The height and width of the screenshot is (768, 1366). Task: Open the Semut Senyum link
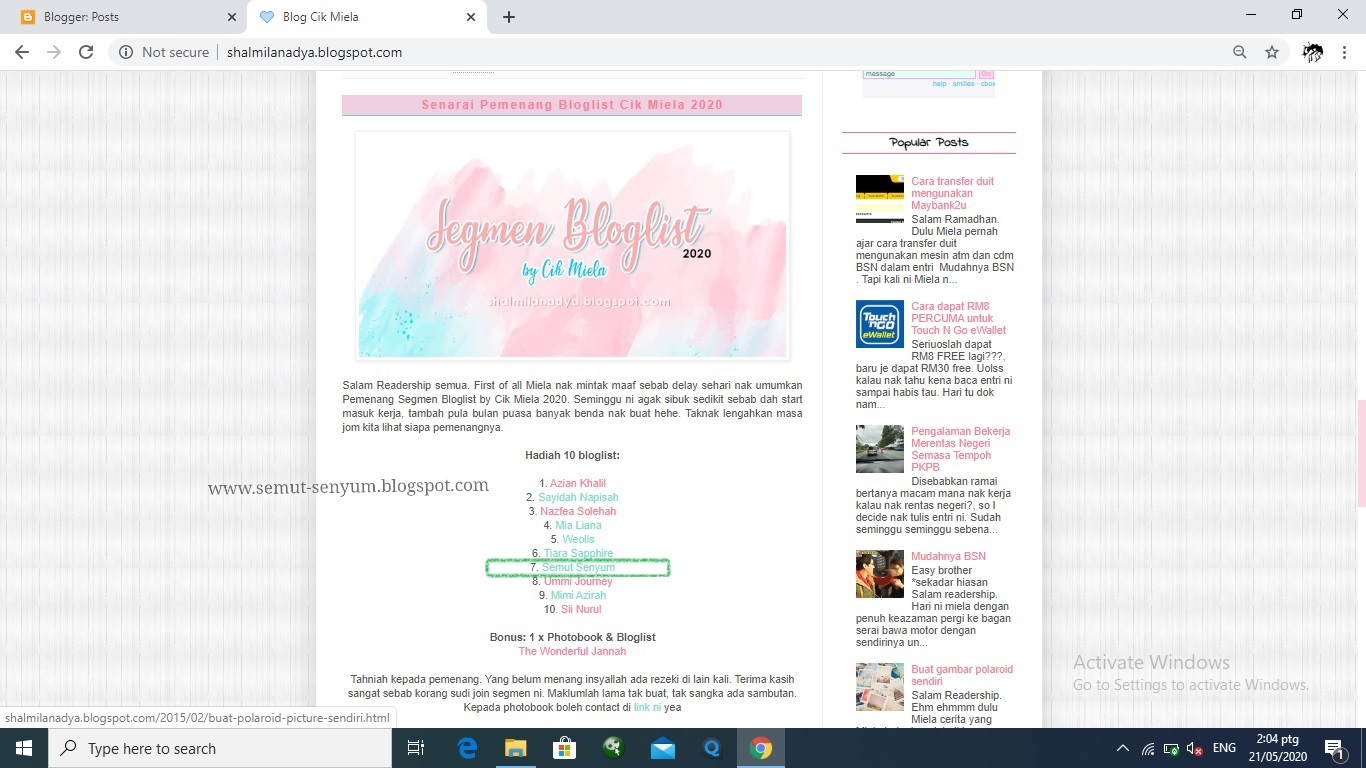tap(578, 567)
